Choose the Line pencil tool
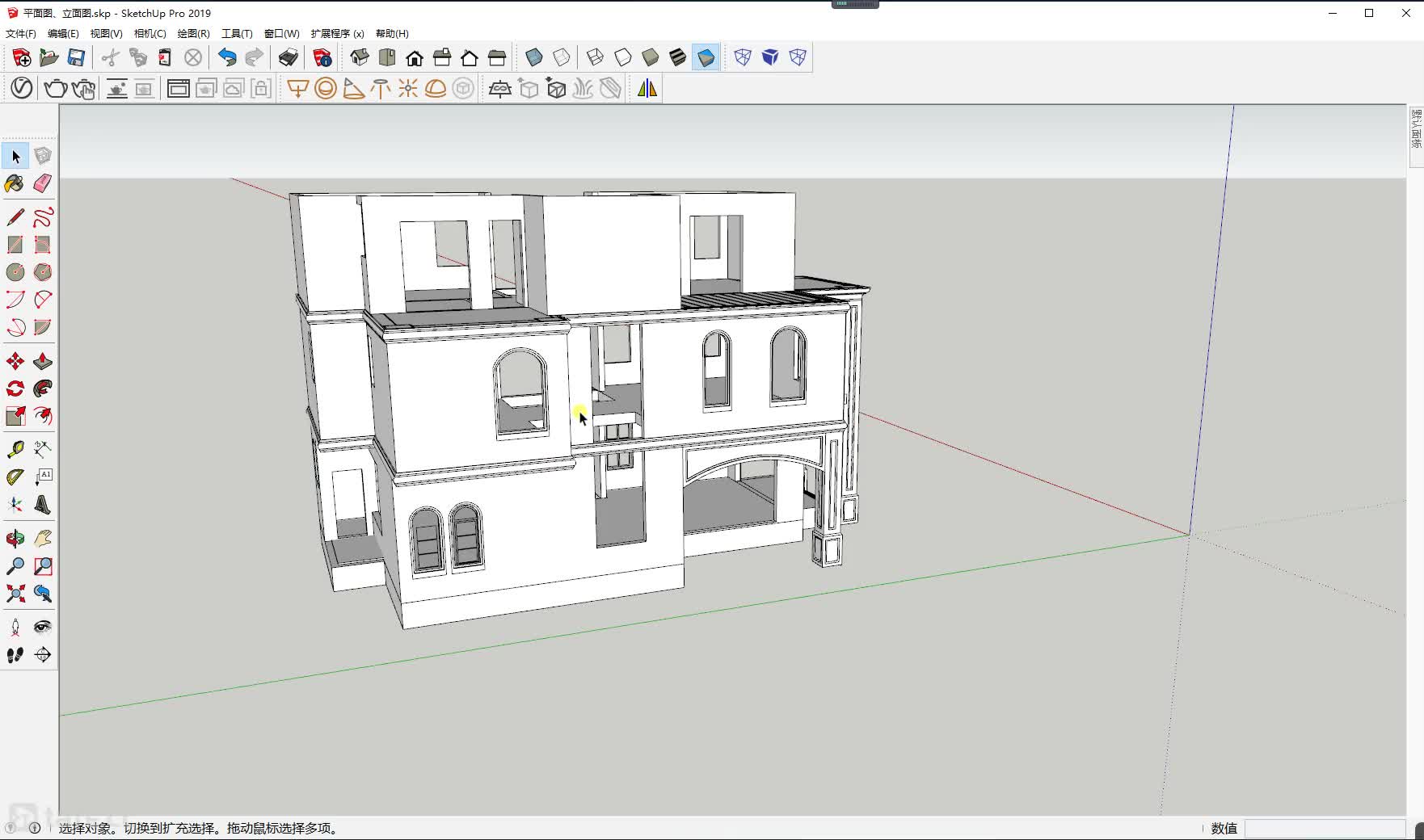The height and width of the screenshot is (840, 1424). 15,217
